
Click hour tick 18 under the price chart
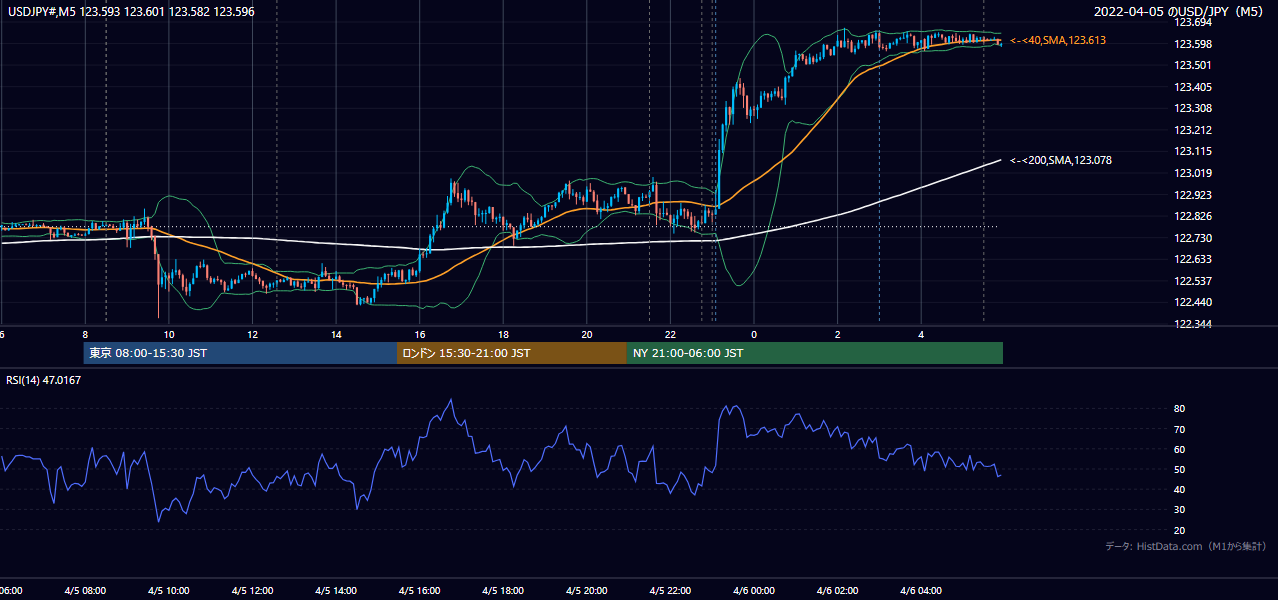coord(504,334)
